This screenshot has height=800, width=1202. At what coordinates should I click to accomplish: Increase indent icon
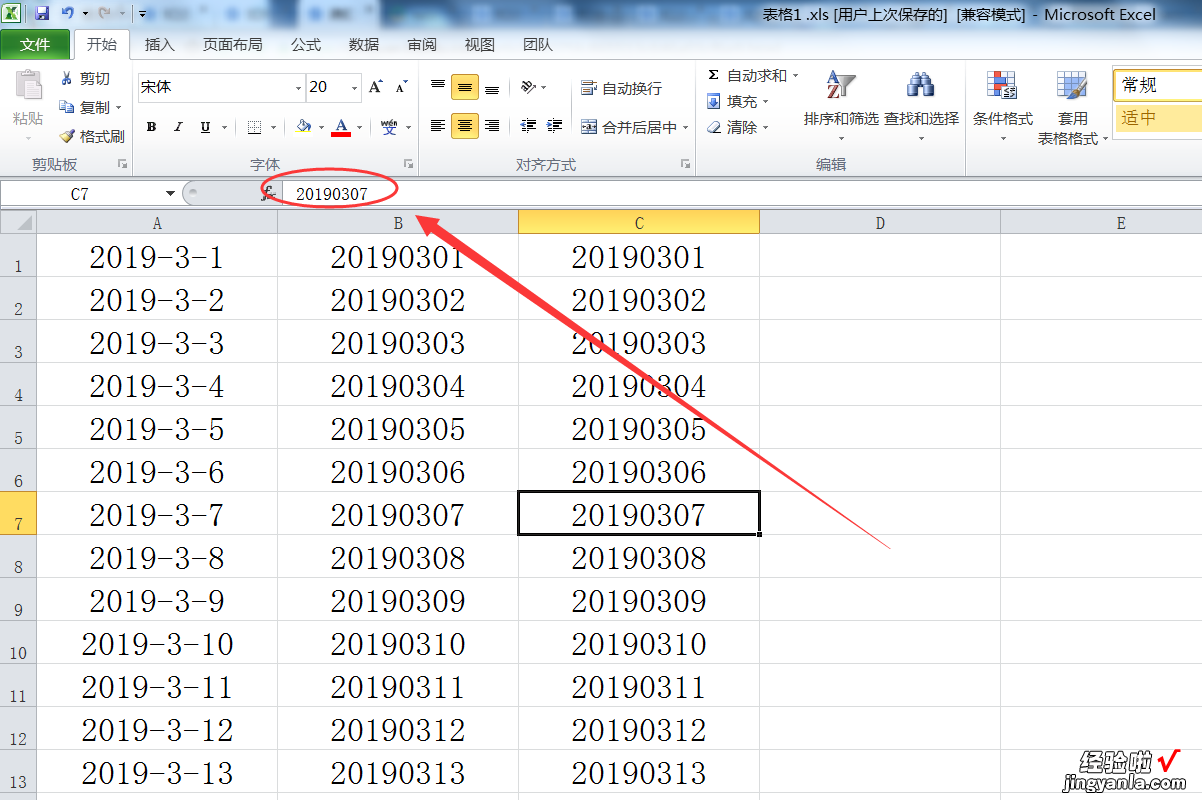click(x=556, y=126)
